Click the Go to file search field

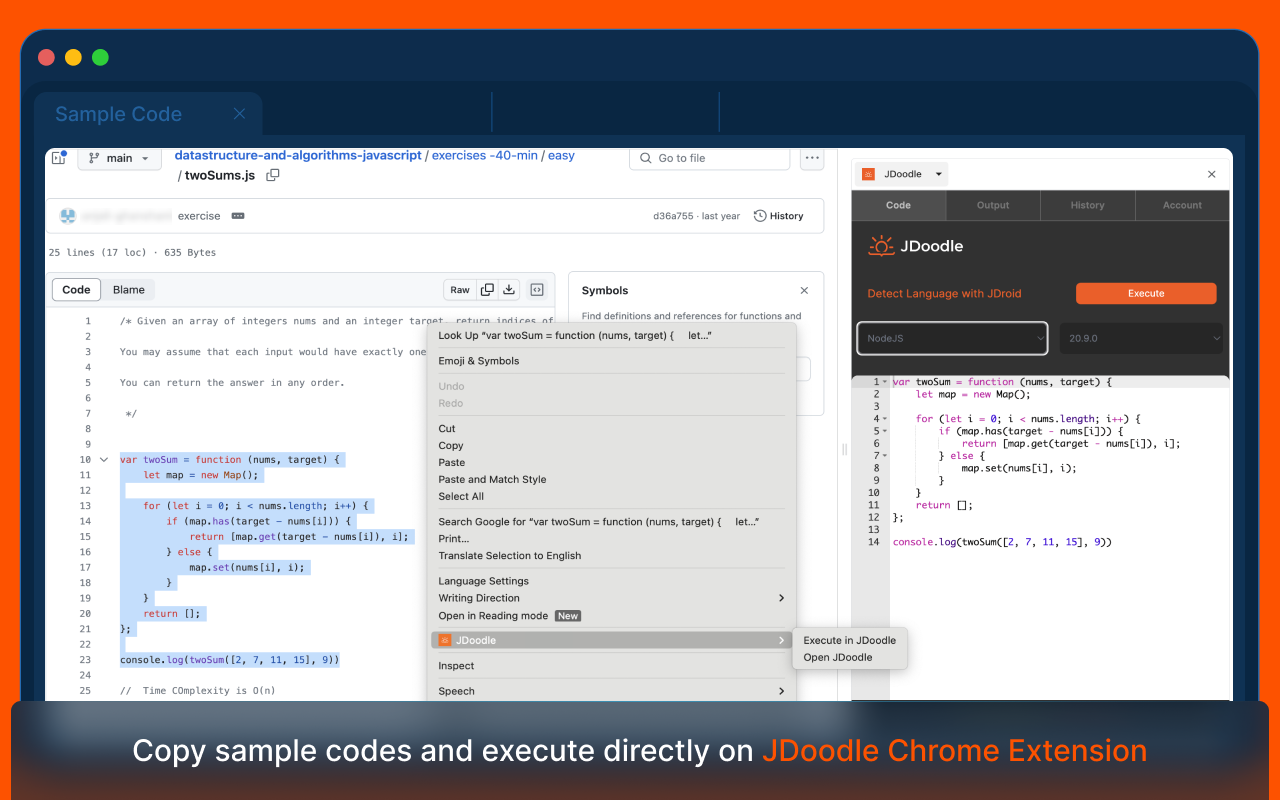(x=710, y=158)
